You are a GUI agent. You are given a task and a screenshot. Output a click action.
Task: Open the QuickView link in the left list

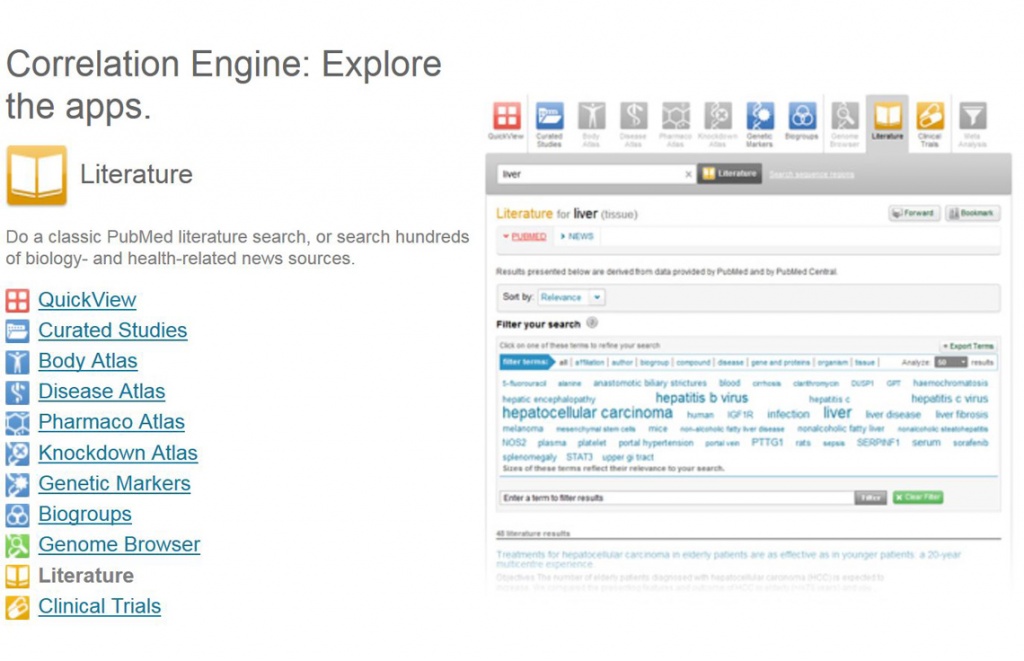[87, 300]
